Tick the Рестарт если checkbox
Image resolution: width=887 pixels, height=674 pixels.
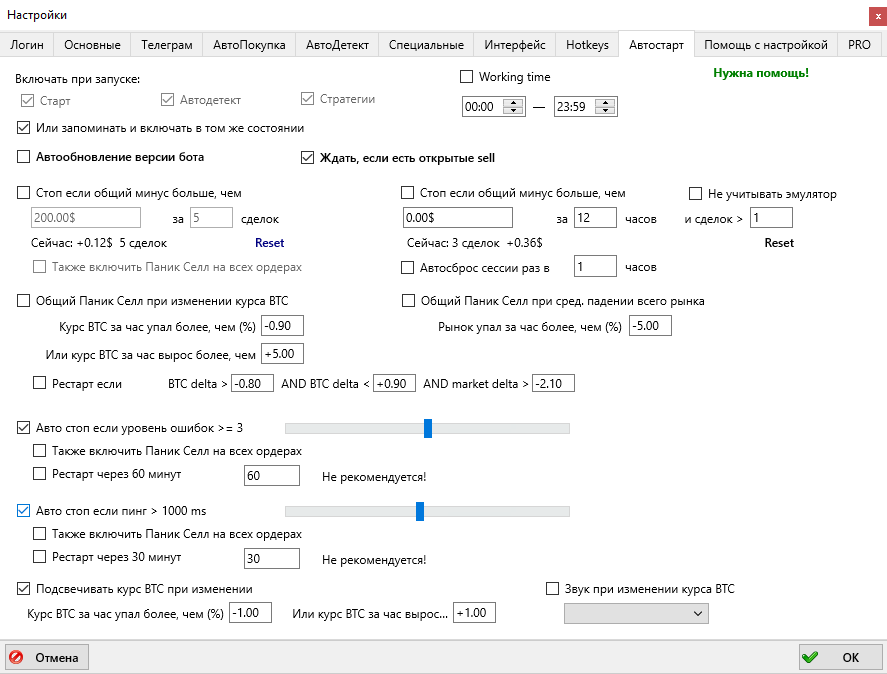(x=39, y=383)
